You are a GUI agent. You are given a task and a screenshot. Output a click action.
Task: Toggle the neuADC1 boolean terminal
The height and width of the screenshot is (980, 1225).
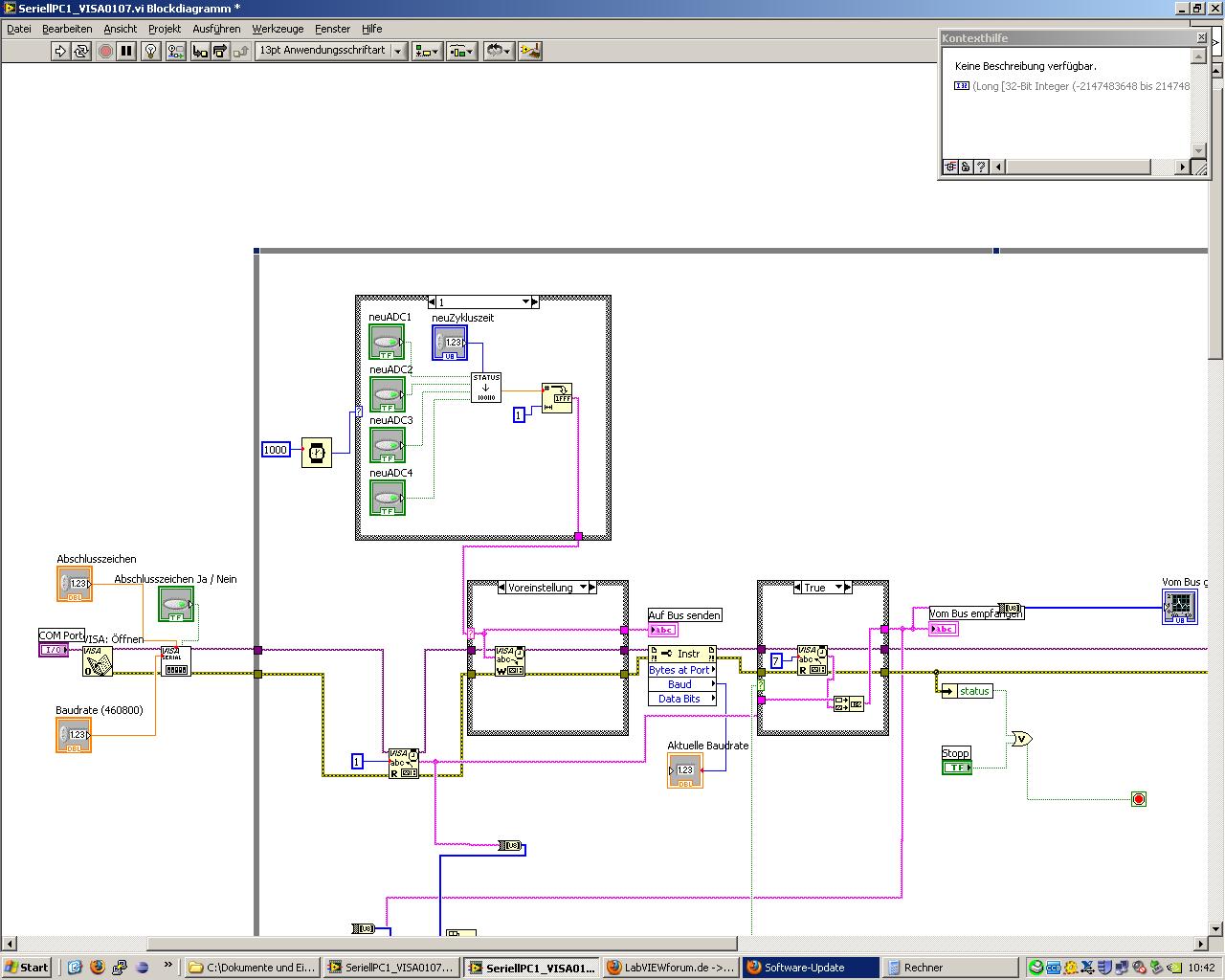pos(388,342)
